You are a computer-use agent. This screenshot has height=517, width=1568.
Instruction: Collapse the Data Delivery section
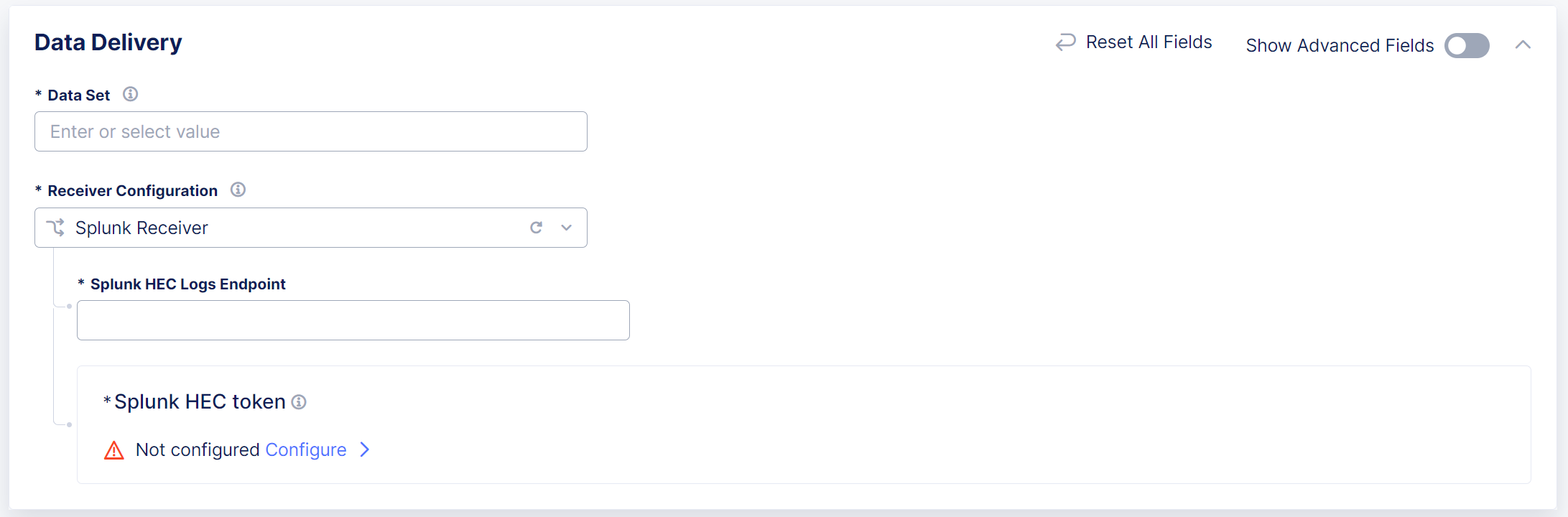click(1523, 44)
